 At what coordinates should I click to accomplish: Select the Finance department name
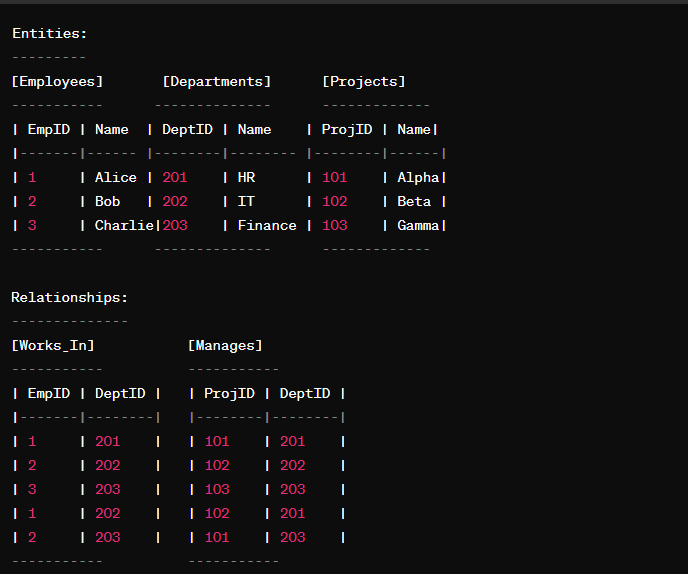pos(267,226)
